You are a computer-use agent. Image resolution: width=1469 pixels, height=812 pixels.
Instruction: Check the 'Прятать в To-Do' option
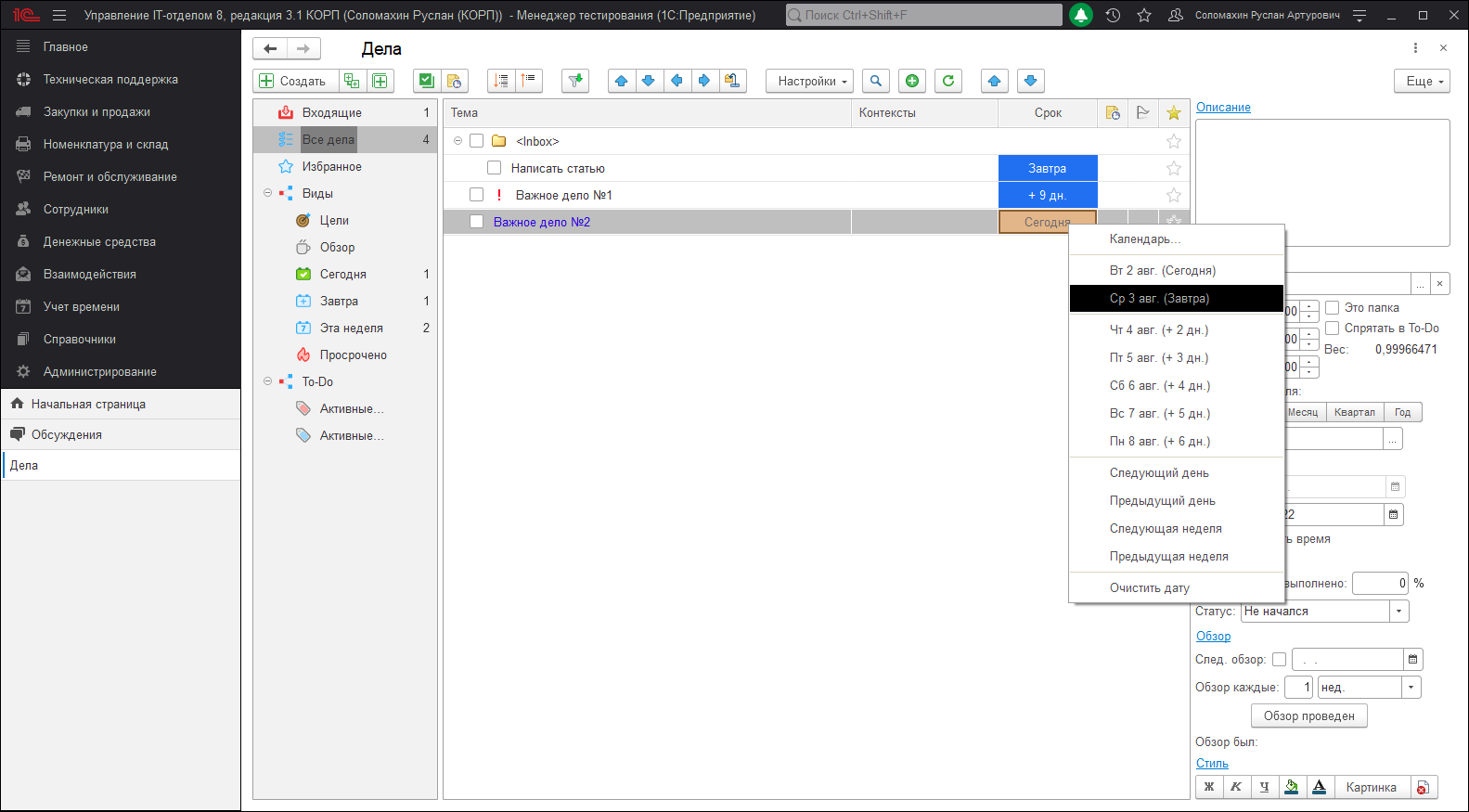[1333, 328]
